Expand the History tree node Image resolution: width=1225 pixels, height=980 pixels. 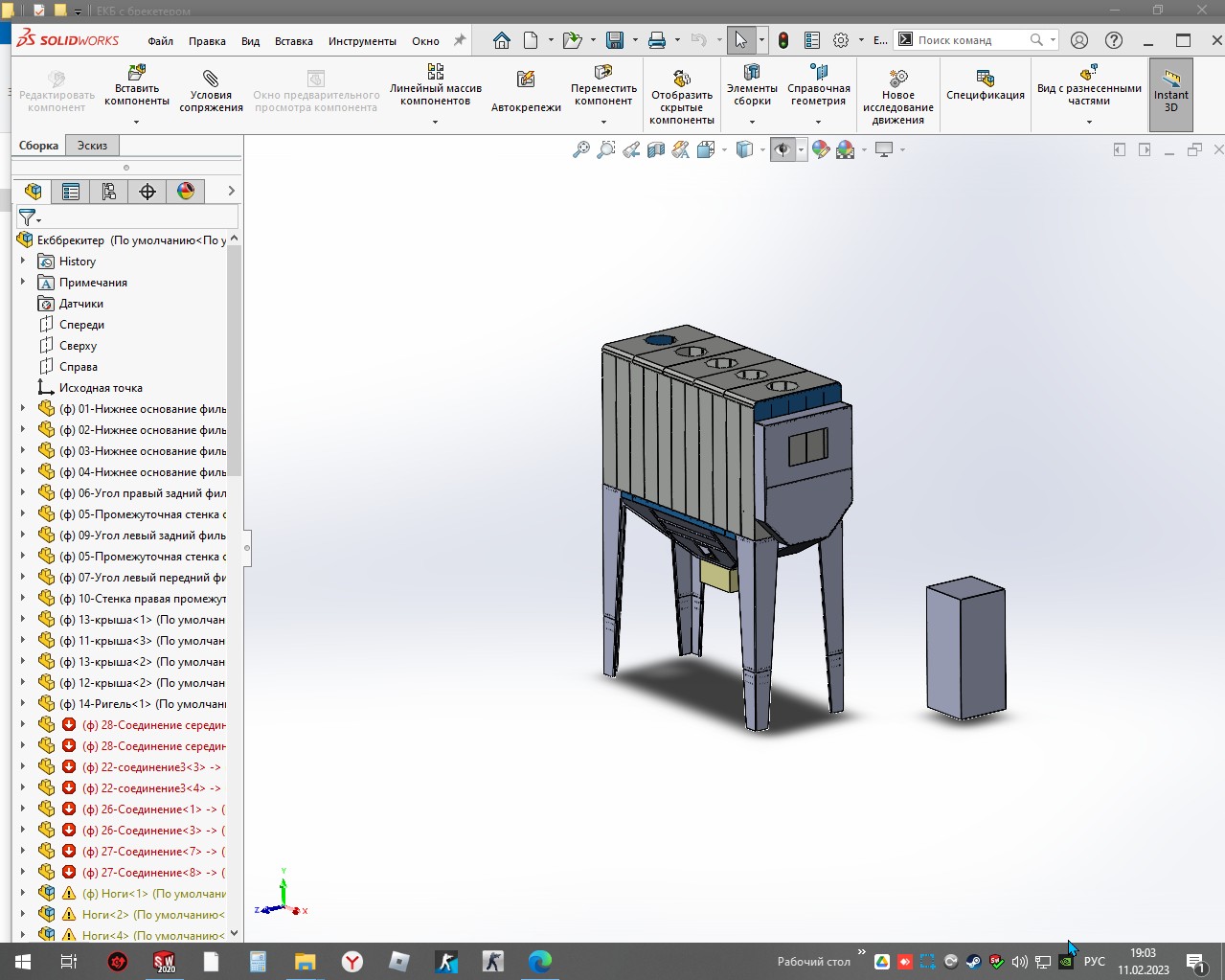tap(23, 261)
